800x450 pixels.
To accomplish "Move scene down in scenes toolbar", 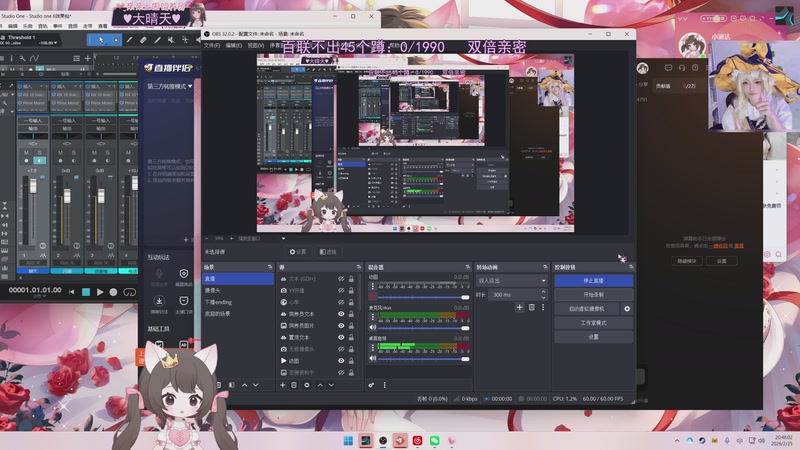I will (256, 385).
